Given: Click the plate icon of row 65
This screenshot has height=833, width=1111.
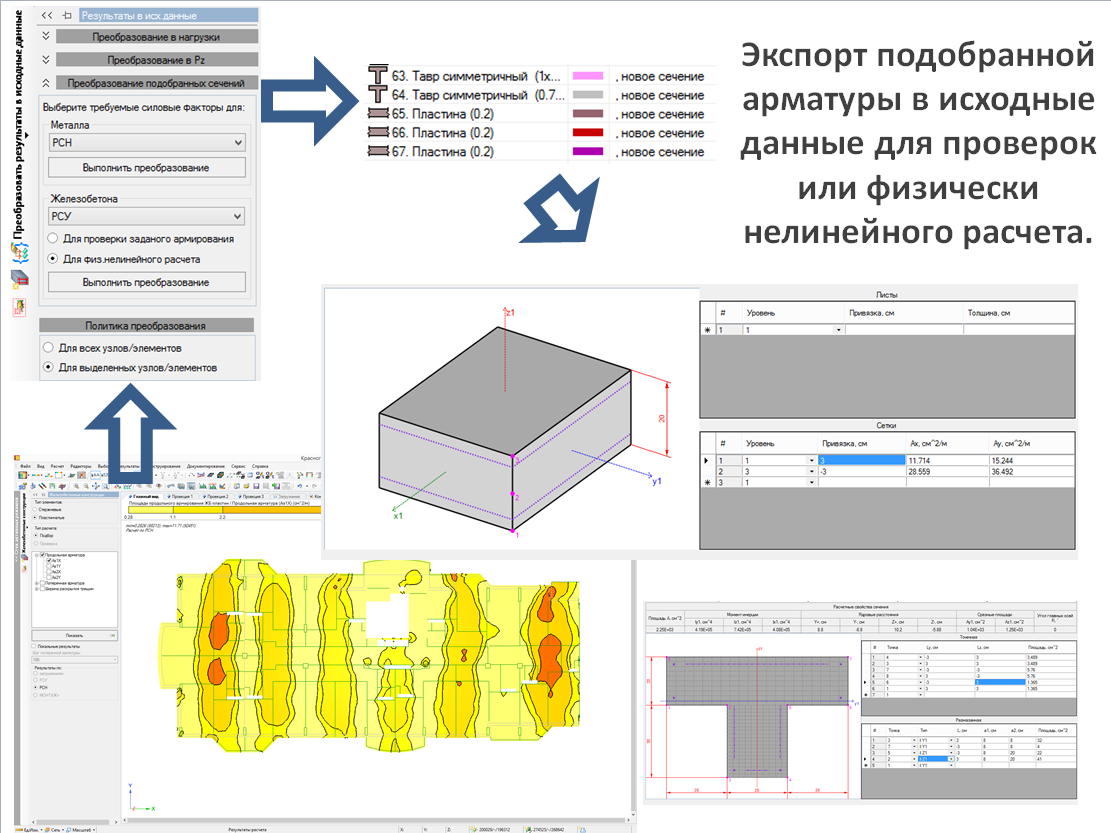Looking at the screenshot, I should pos(378,113).
